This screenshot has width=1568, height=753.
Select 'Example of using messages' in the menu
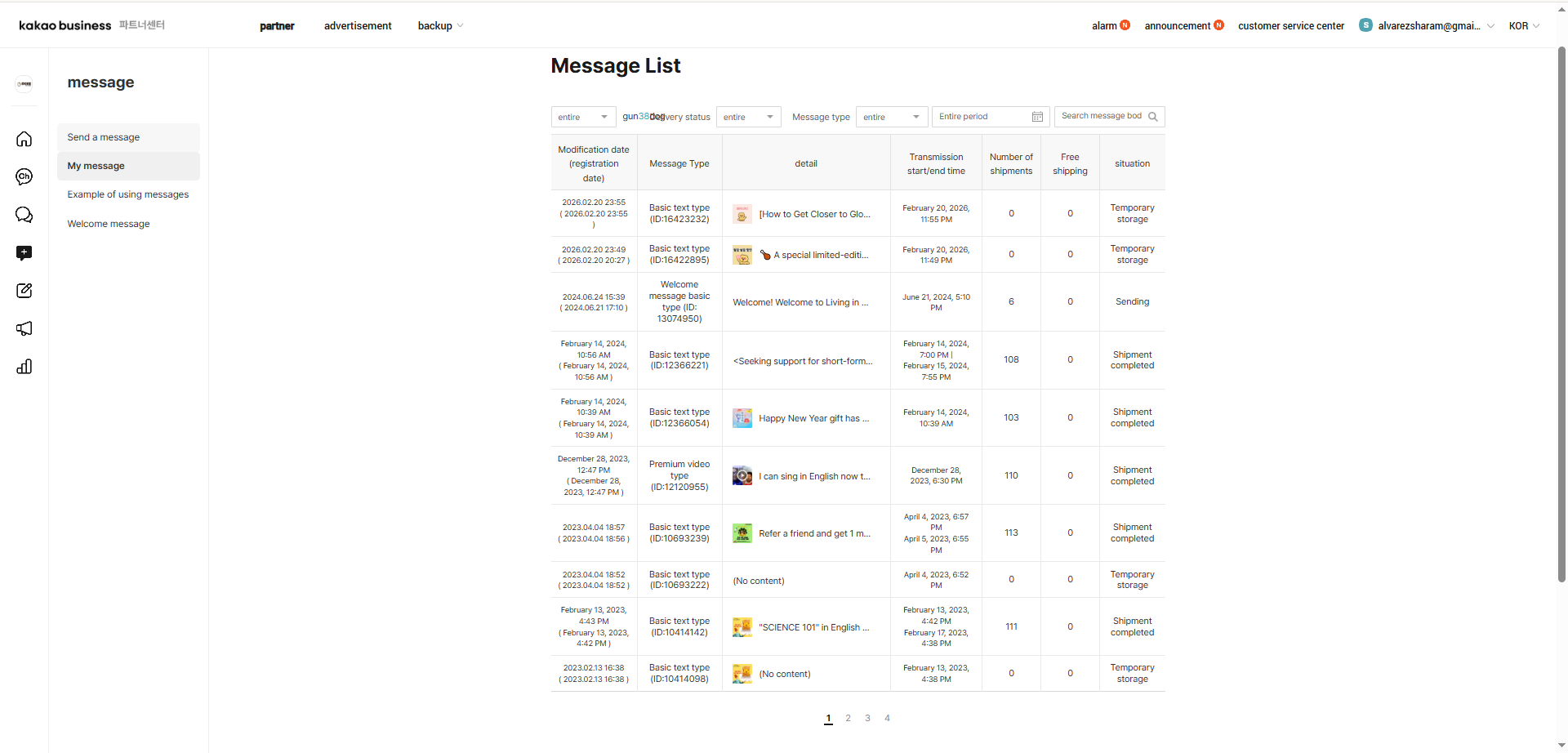128,194
